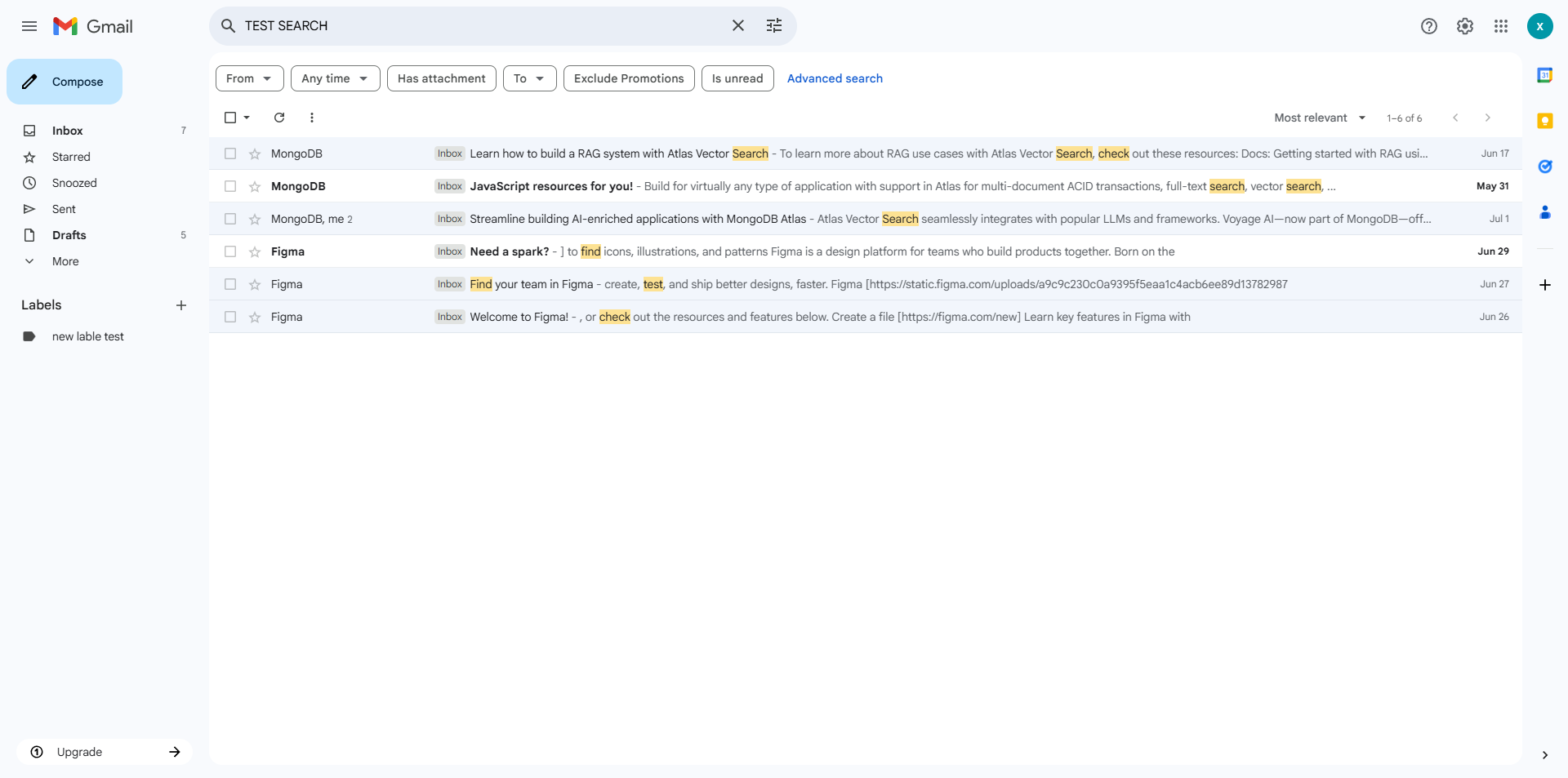Open Google Keep side panel icon
Image resolution: width=1568 pixels, height=778 pixels.
(x=1545, y=121)
